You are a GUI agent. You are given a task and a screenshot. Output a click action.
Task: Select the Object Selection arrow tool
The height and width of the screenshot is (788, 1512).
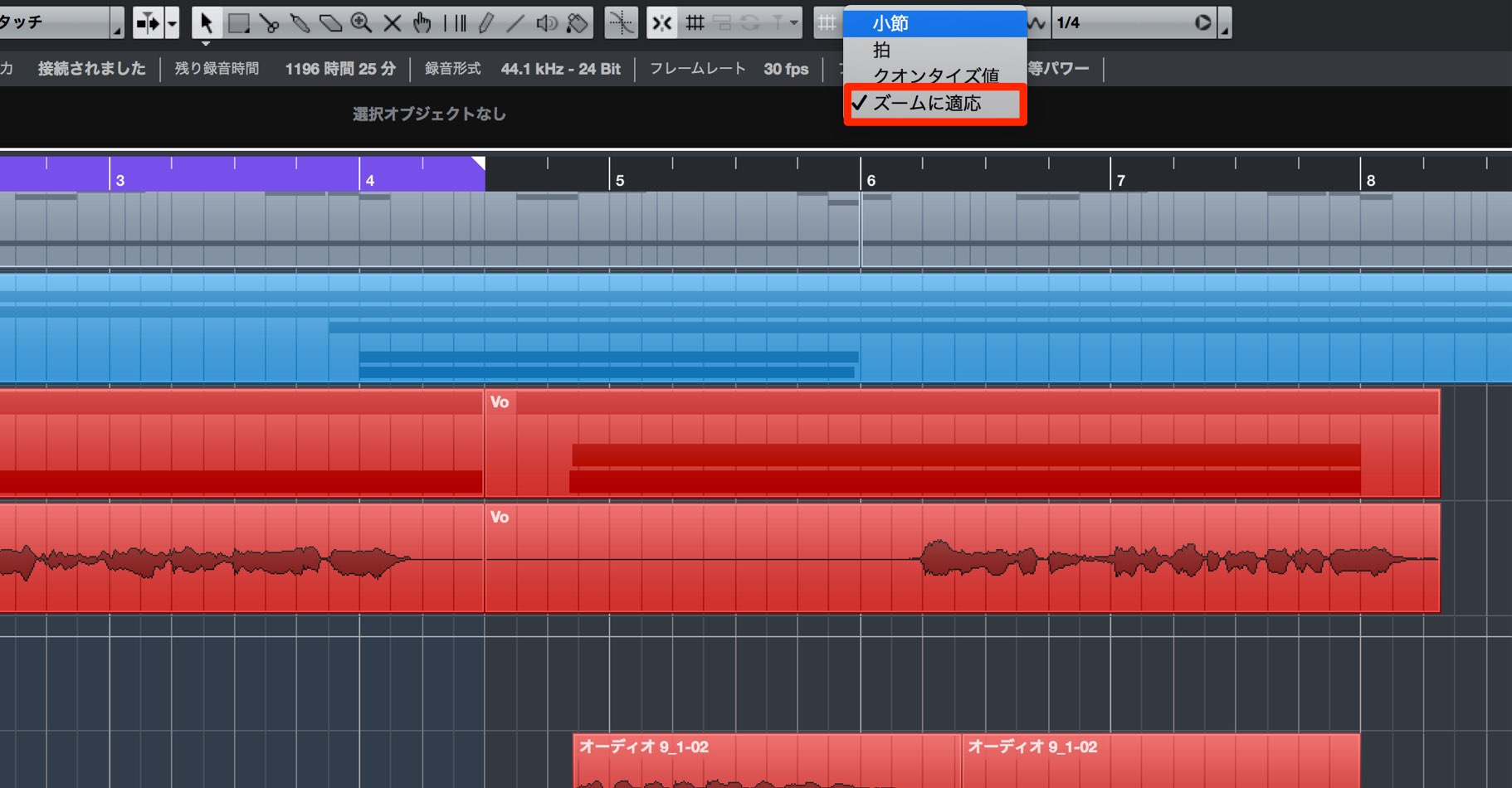point(207,23)
